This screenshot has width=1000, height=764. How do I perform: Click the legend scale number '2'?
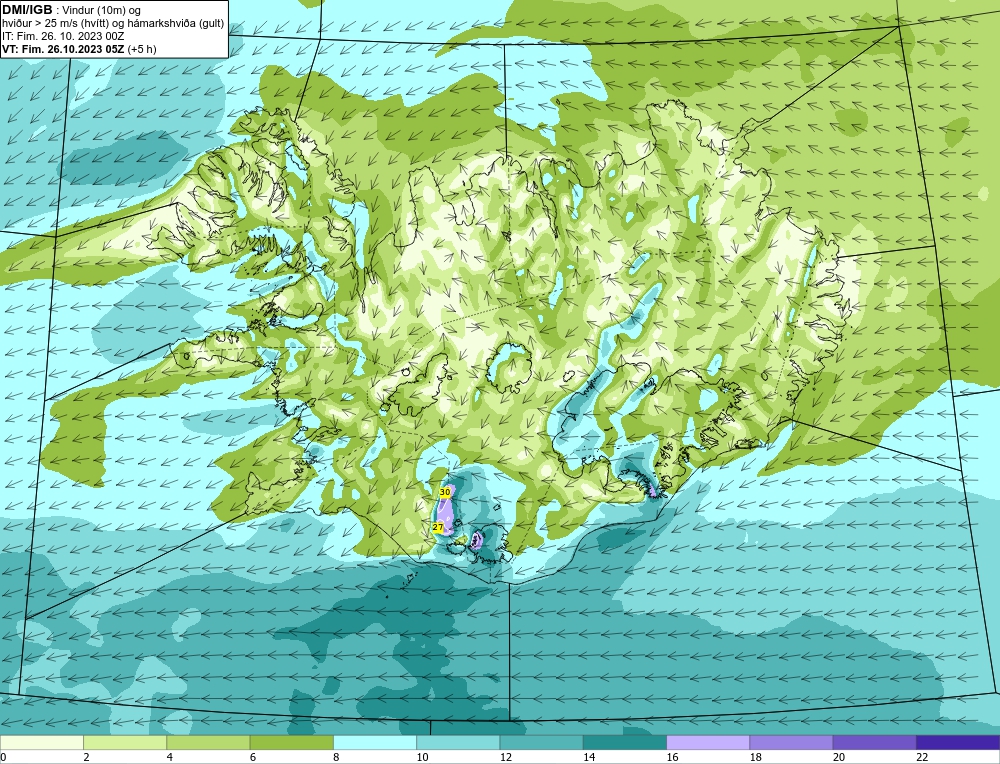click(86, 757)
